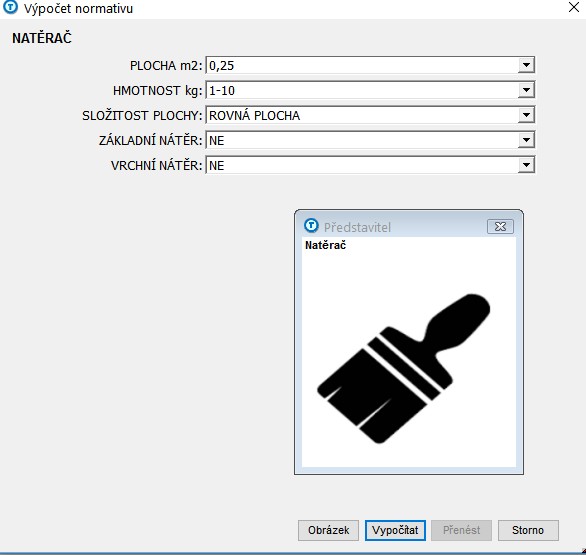Click the app logo in the Výpočet normativu title bar
The height and width of the screenshot is (555, 586).
10,7
